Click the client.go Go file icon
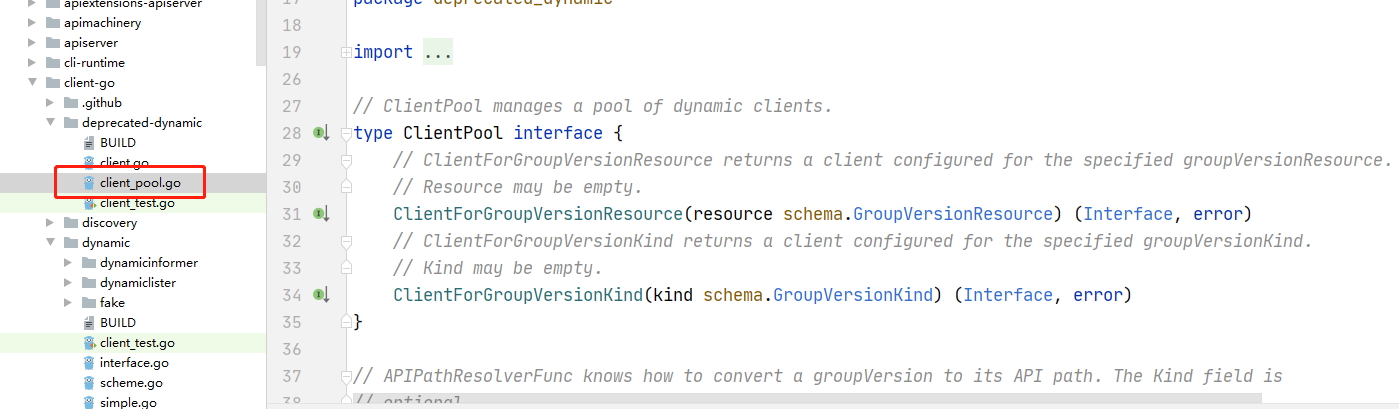The image size is (1399, 409). pyautogui.click(x=89, y=163)
